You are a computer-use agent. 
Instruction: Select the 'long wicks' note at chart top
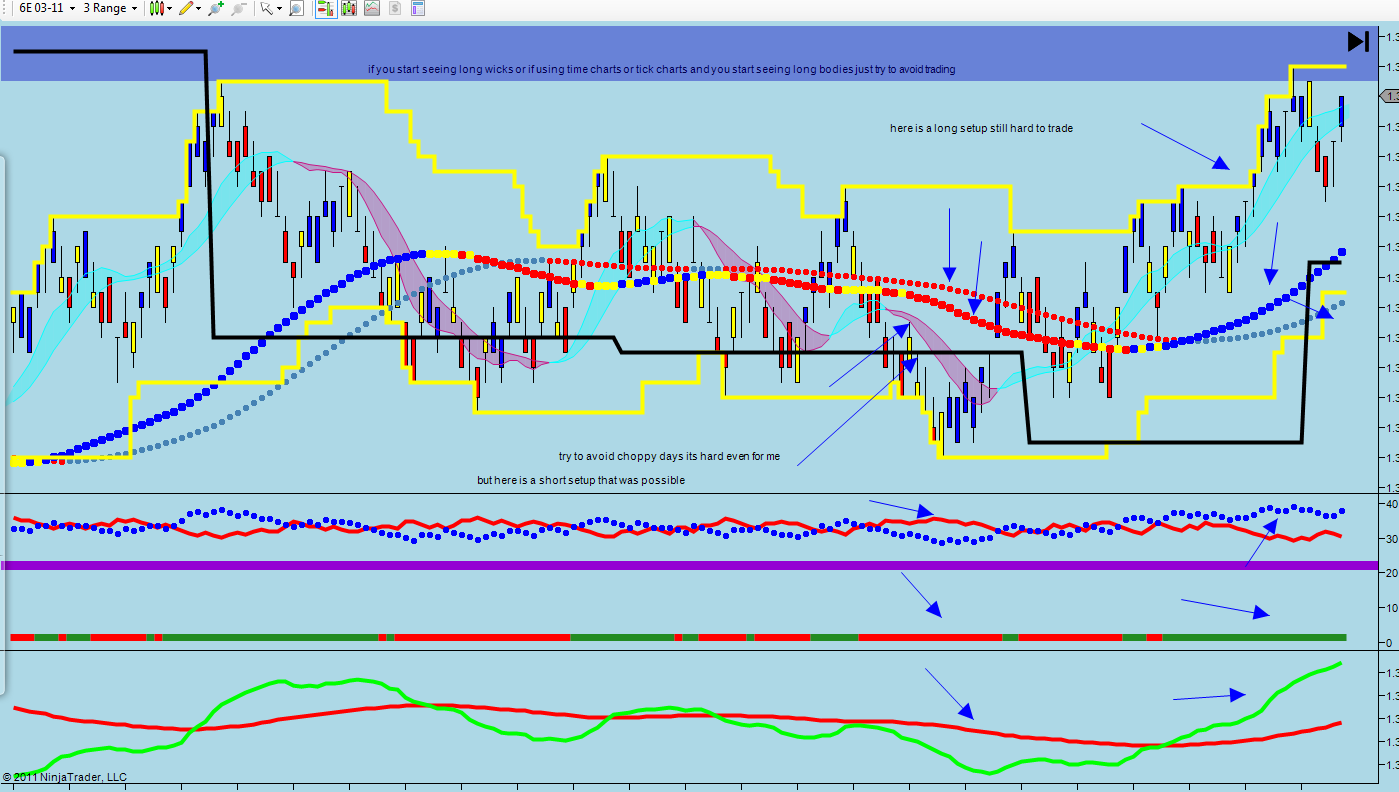pyautogui.click(x=661, y=70)
